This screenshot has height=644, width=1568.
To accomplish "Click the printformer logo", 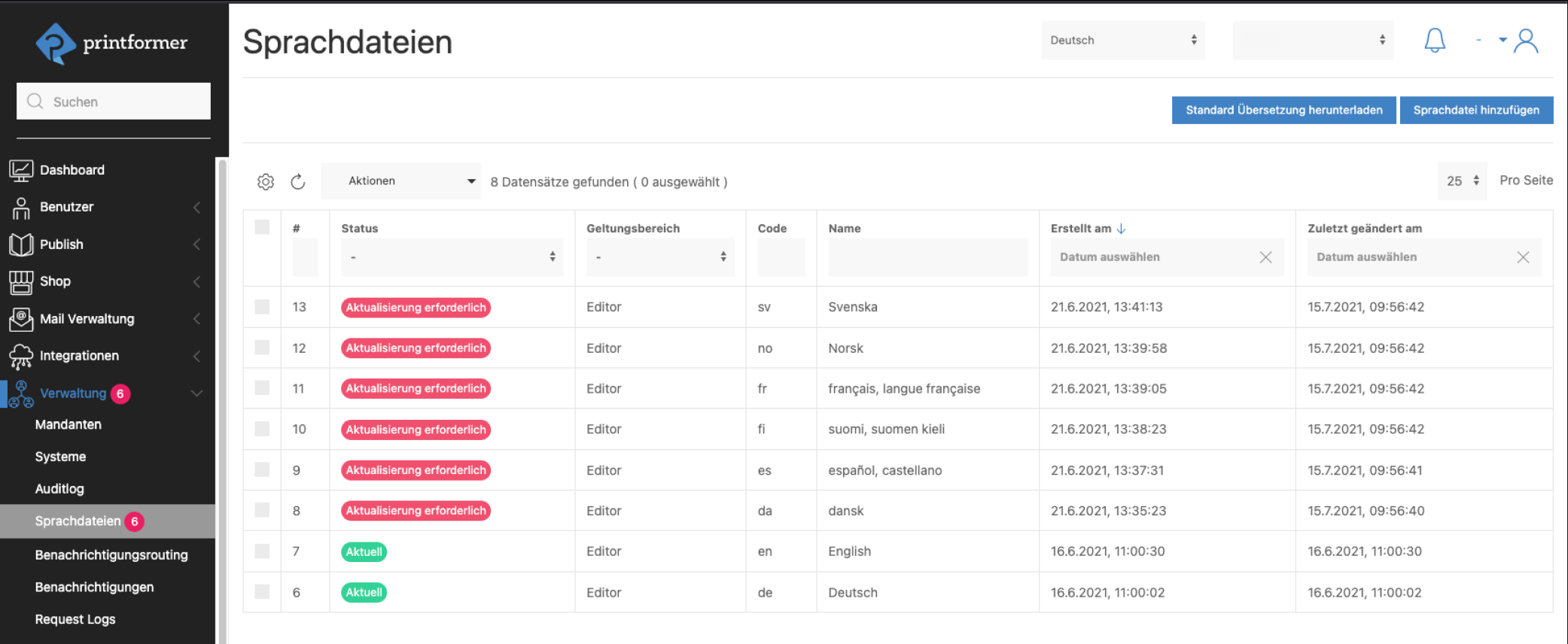I will click(x=111, y=43).
